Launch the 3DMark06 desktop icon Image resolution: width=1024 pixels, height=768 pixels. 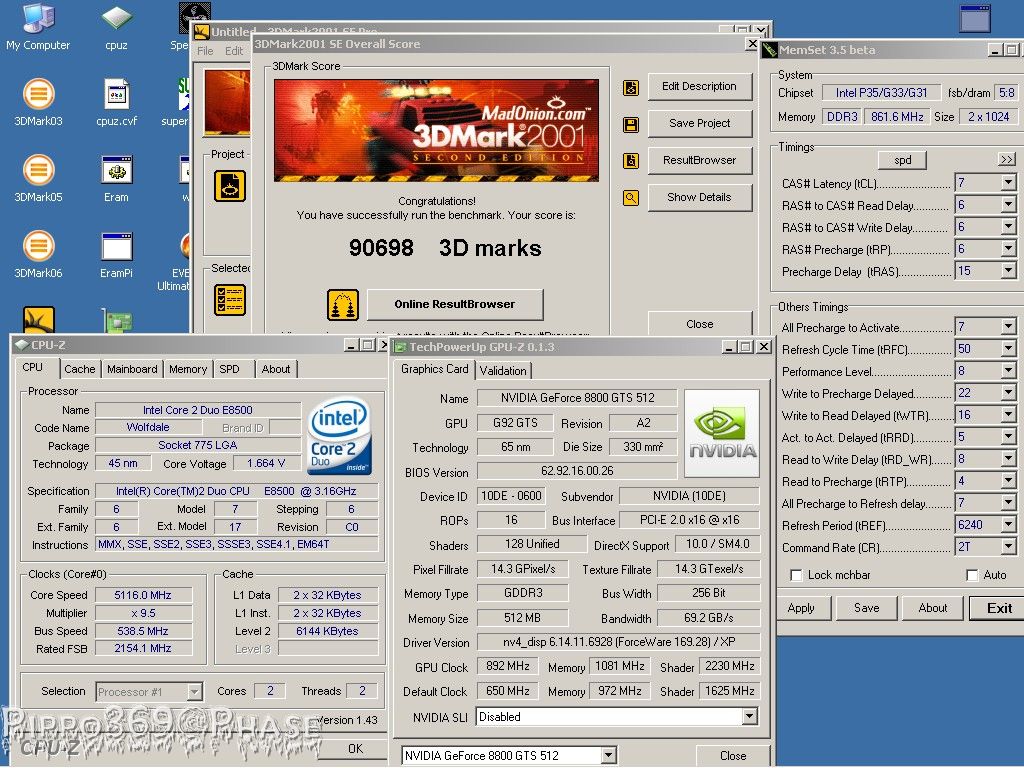point(39,255)
